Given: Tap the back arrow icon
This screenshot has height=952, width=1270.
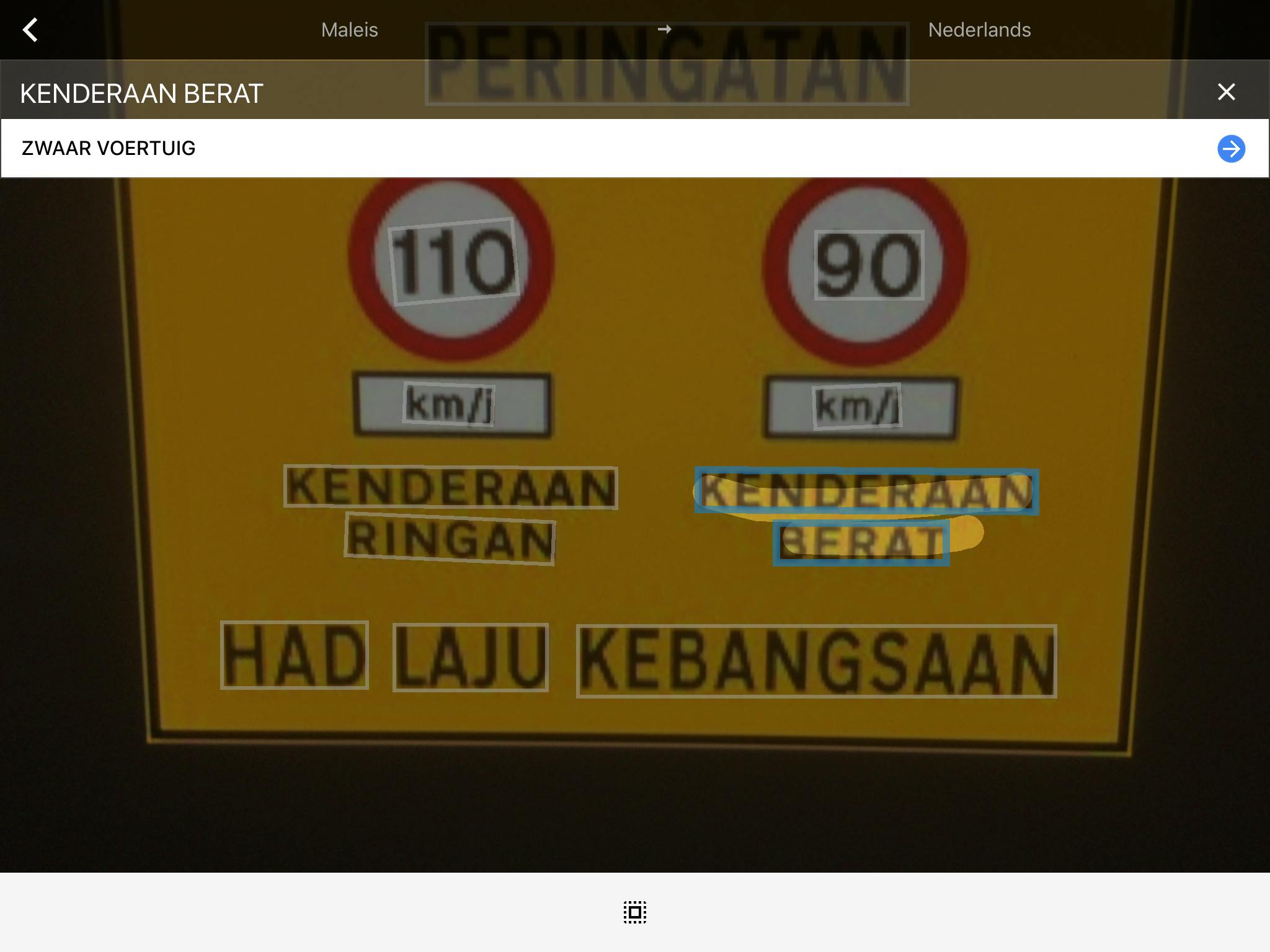Looking at the screenshot, I should [30, 30].
